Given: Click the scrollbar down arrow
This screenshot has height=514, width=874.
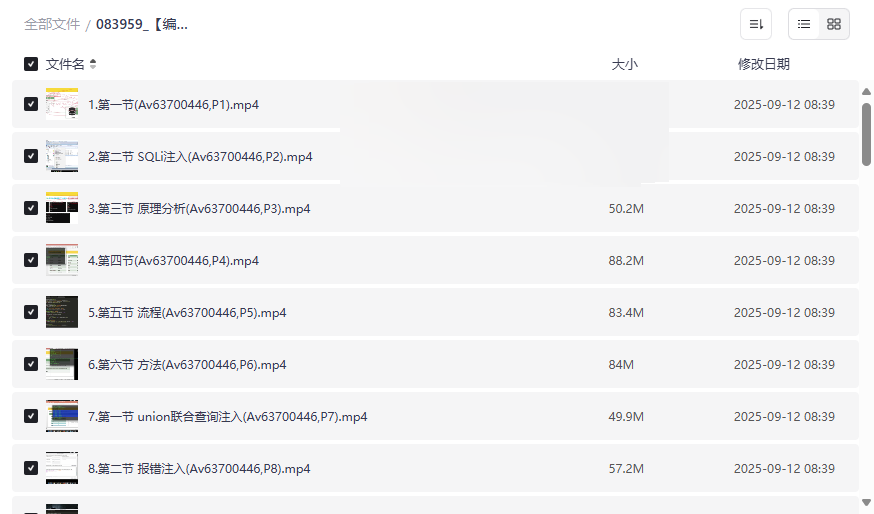Looking at the screenshot, I should tap(866, 502).
